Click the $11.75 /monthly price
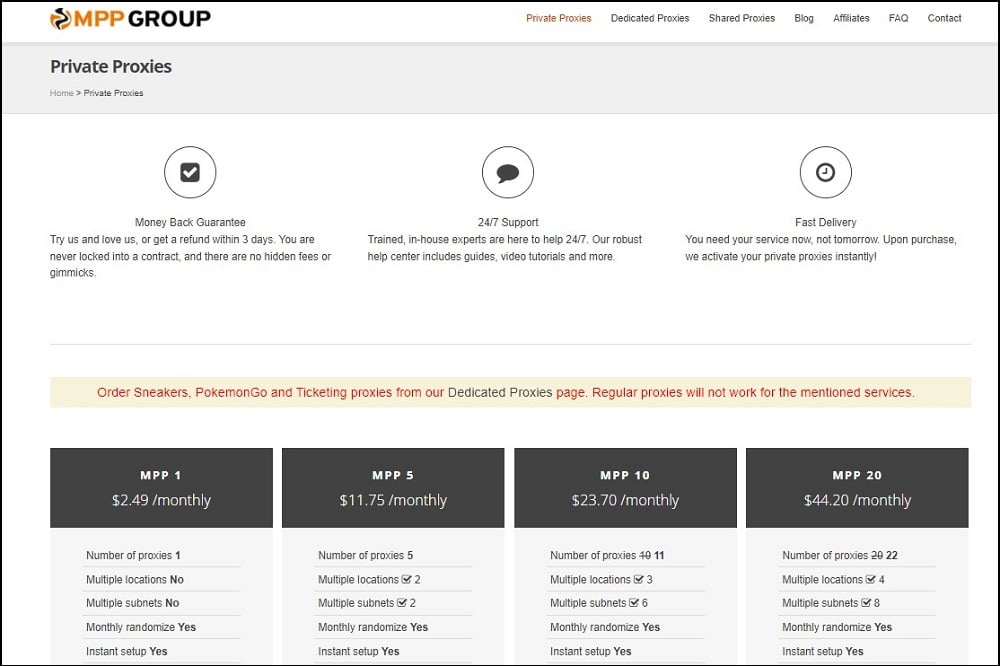Image resolution: width=1000 pixels, height=666 pixels. point(393,500)
